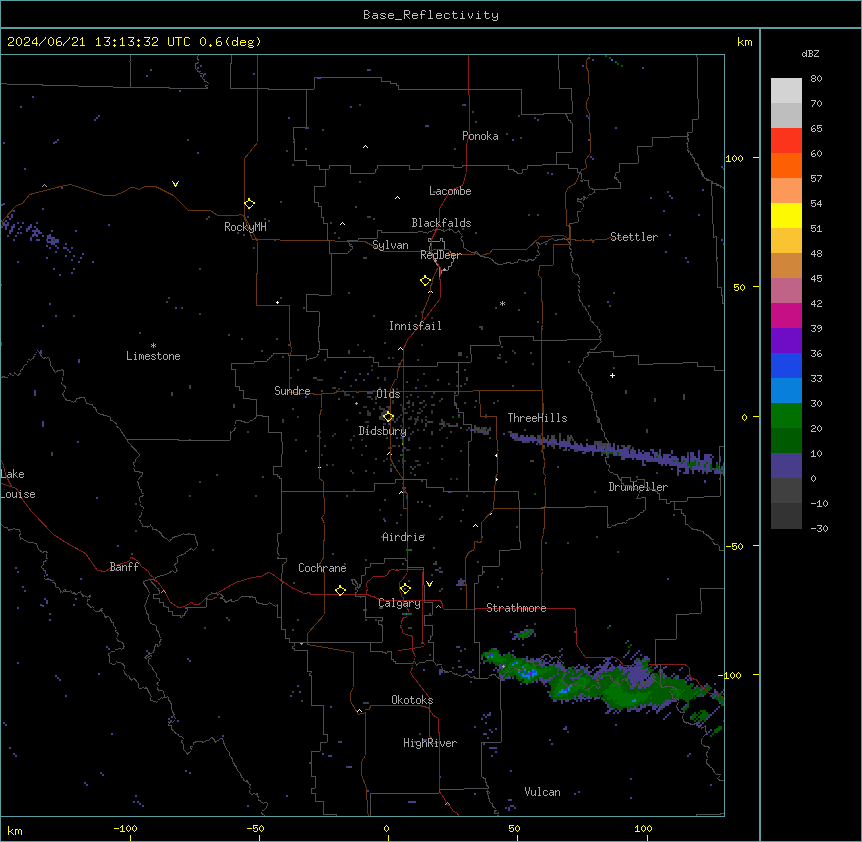The height and width of the screenshot is (842, 862).
Task: Select the 54 dBZ yellow legend swatch
Action: pyautogui.click(x=786, y=215)
